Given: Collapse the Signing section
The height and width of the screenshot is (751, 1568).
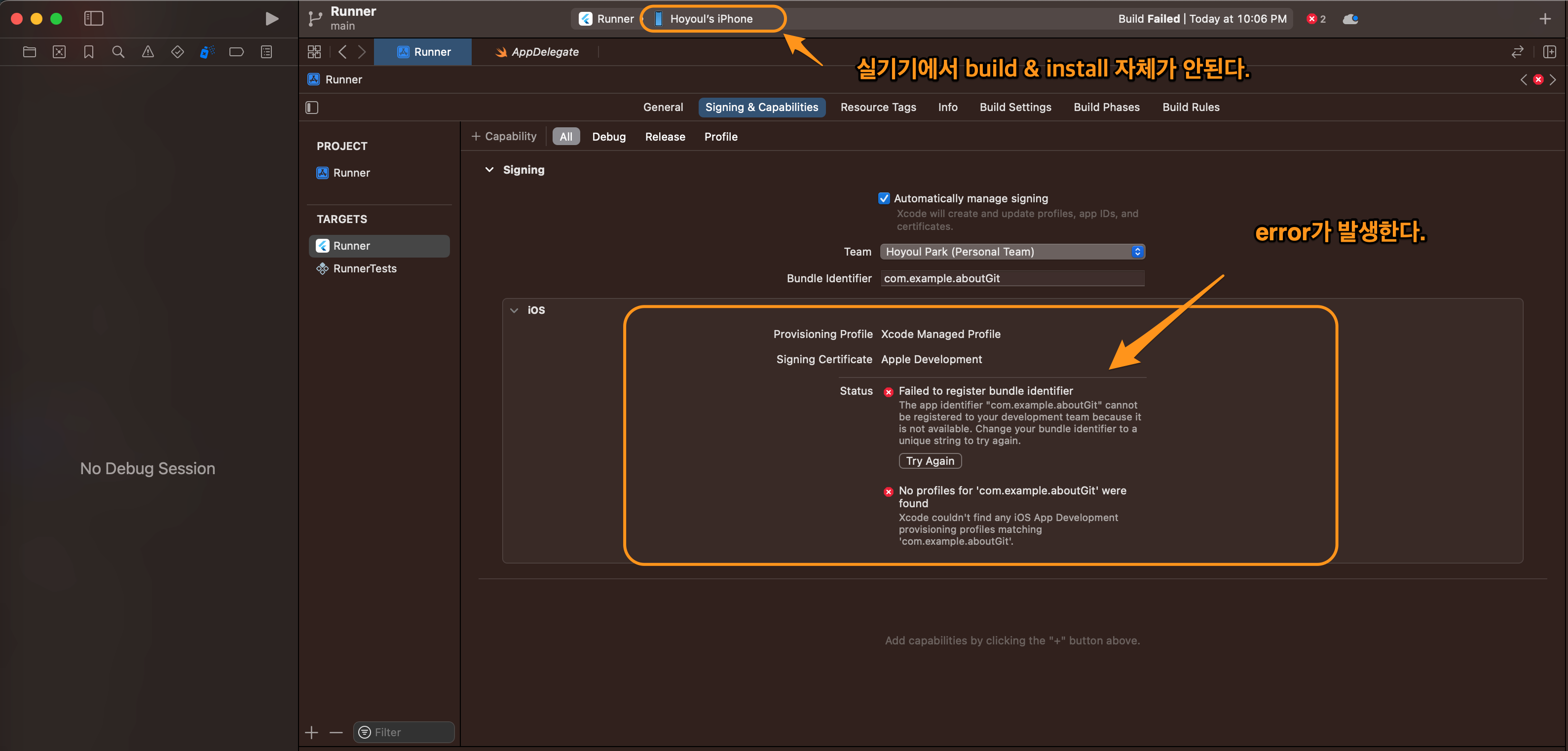Looking at the screenshot, I should click(x=489, y=170).
